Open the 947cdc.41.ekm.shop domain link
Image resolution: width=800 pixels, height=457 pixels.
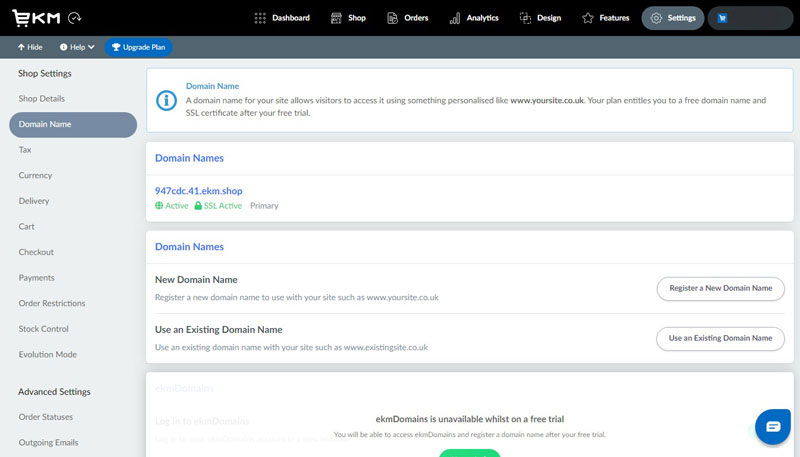click(198, 191)
